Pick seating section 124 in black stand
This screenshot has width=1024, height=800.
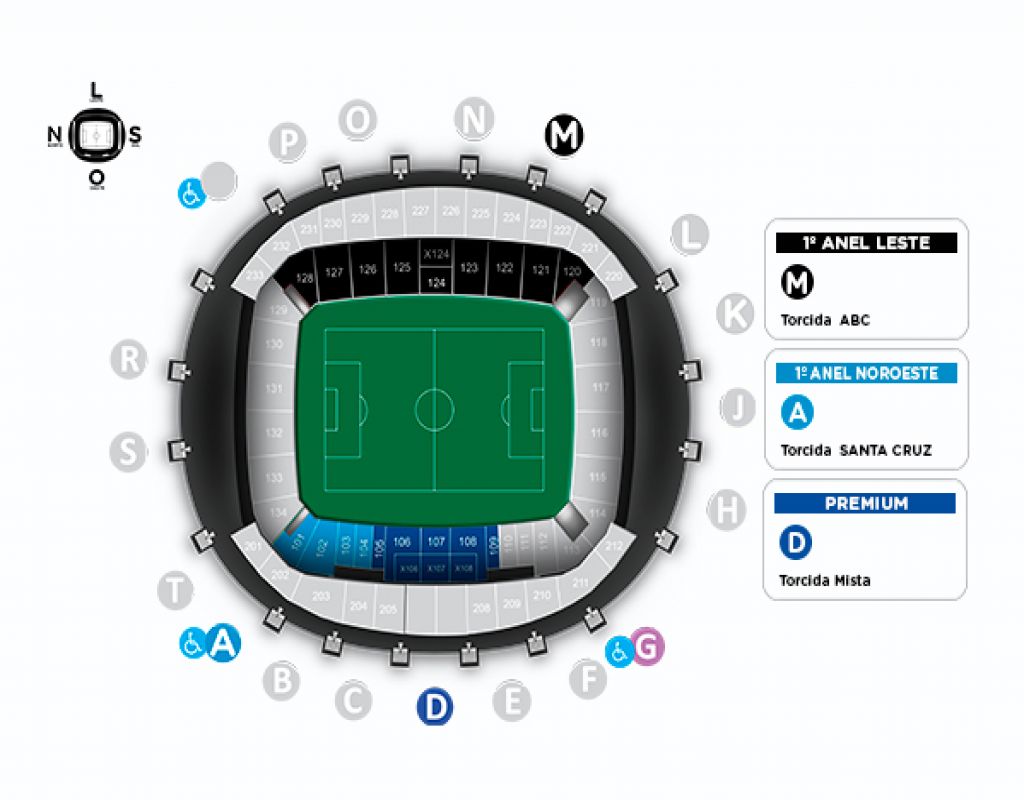[436, 282]
